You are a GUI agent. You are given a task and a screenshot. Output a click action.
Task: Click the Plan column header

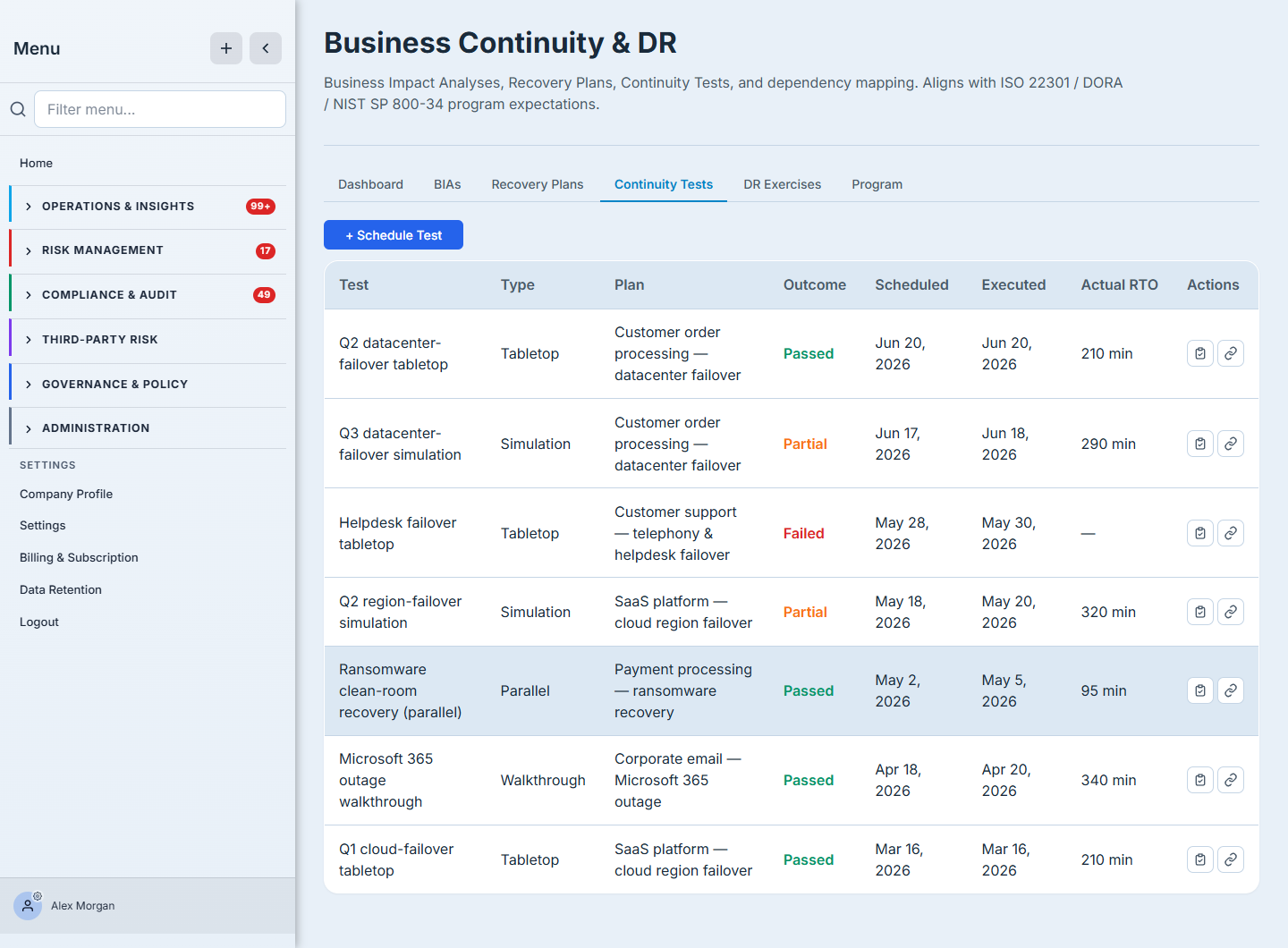pyautogui.click(x=629, y=284)
